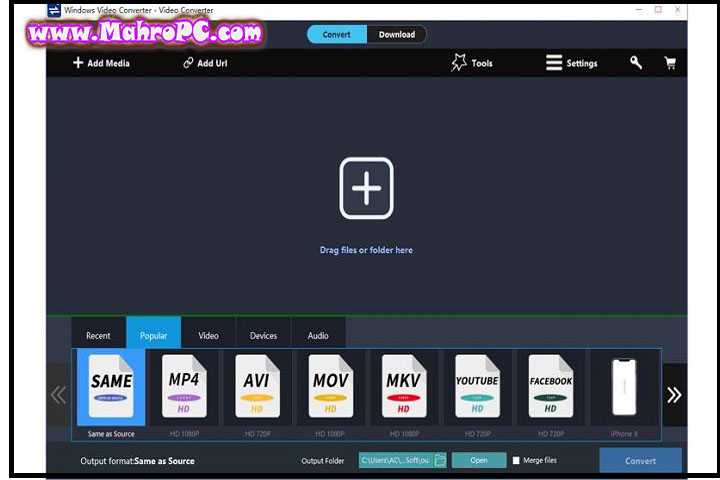The height and width of the screenshot is (480, 720).
Task: Choose the MKV HD 1080P format
Action: pyautogui.click(x=404, y=395)
